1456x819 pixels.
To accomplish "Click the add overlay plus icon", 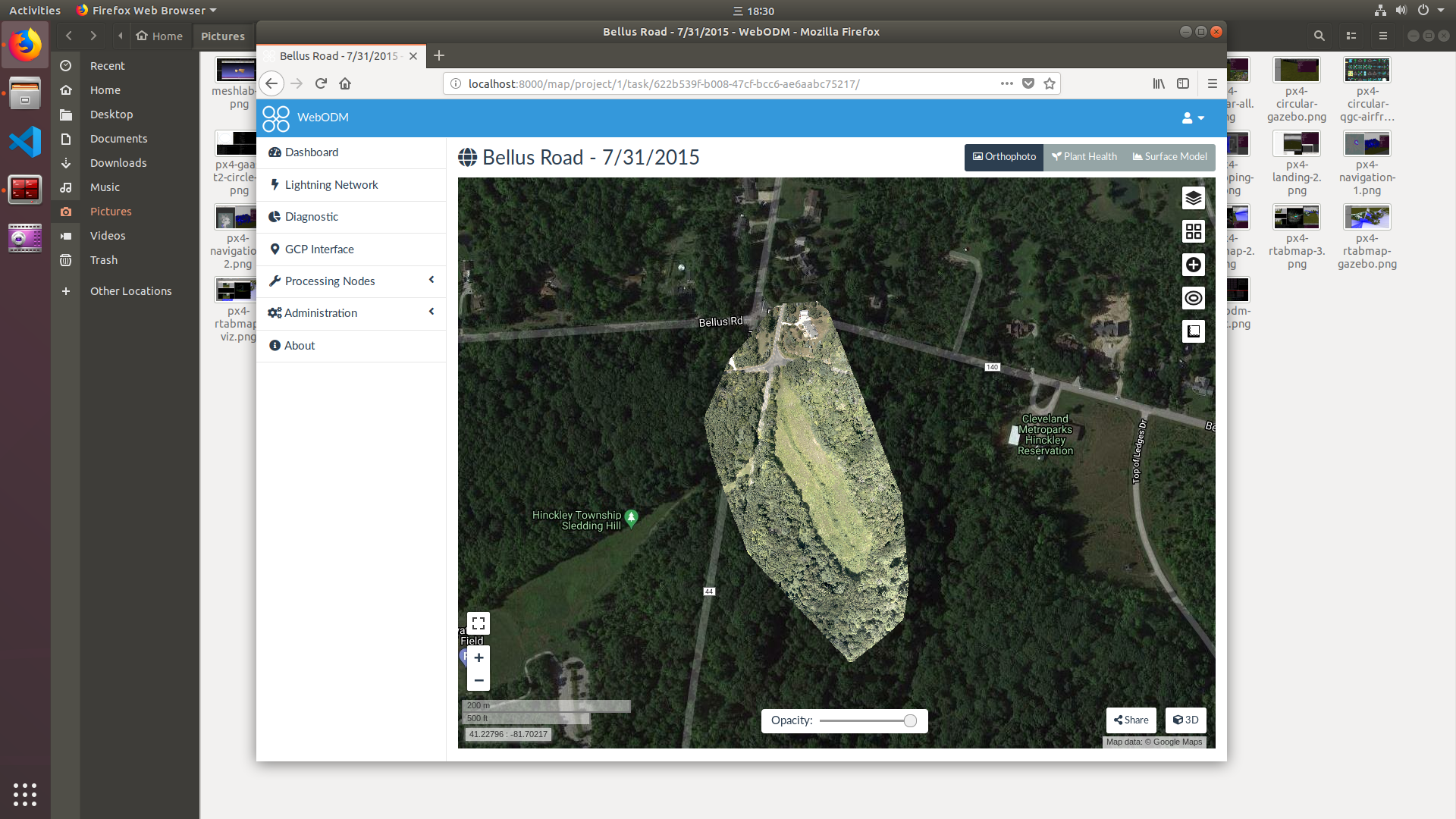I will pyautogui.click(x=1193, y=265).
